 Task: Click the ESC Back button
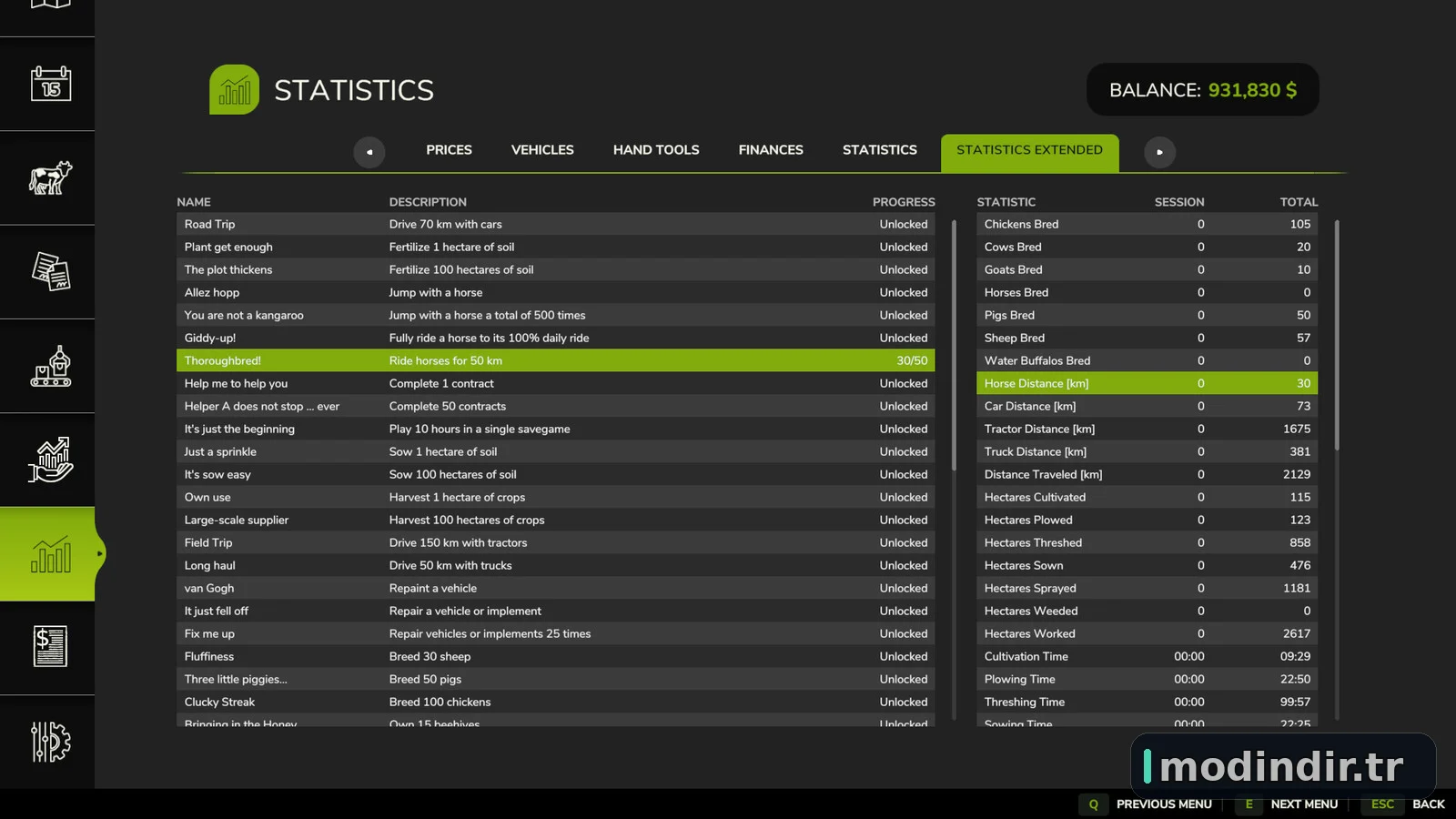pos(1404,804)
